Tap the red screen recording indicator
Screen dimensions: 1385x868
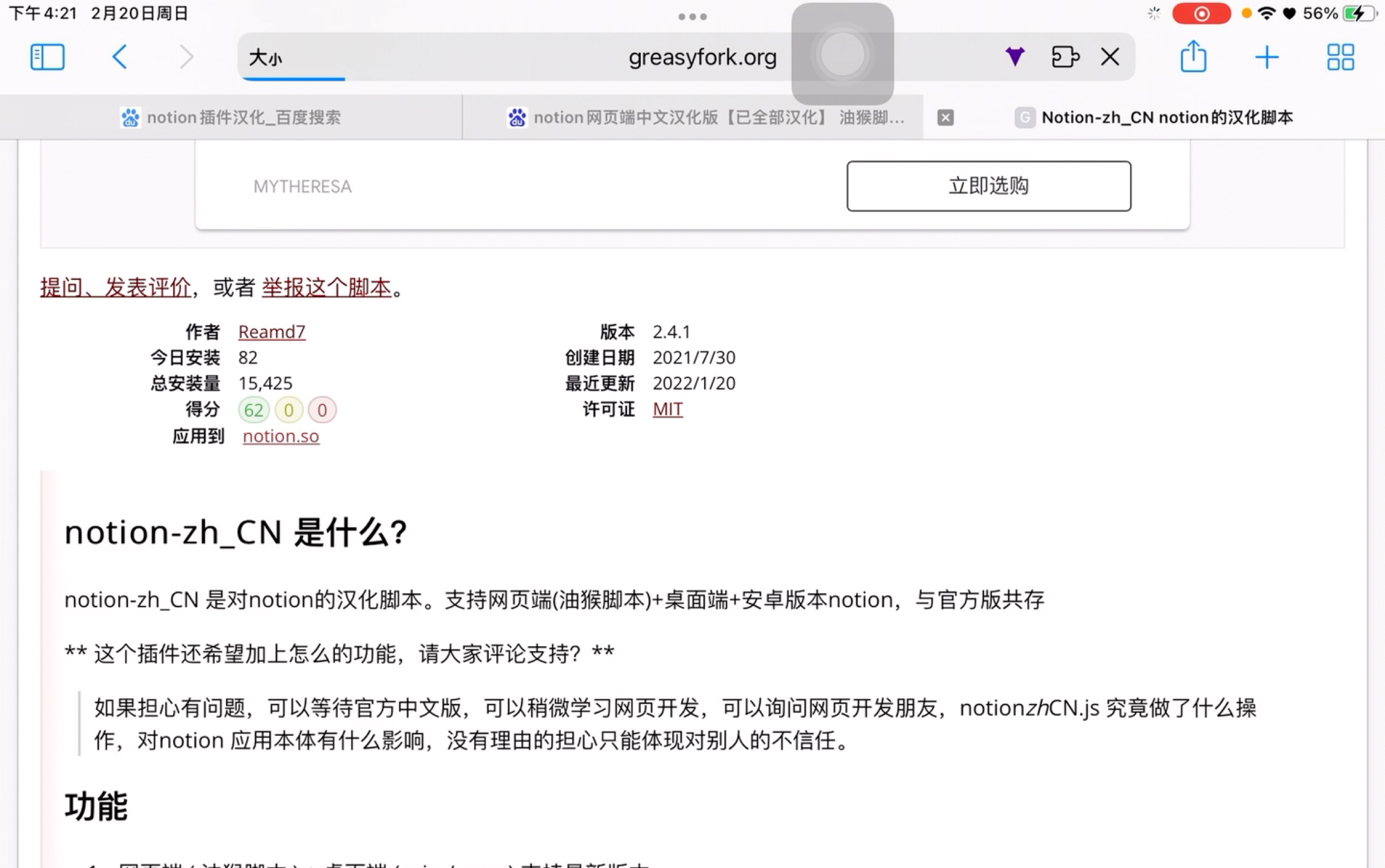click(1201, 14)
